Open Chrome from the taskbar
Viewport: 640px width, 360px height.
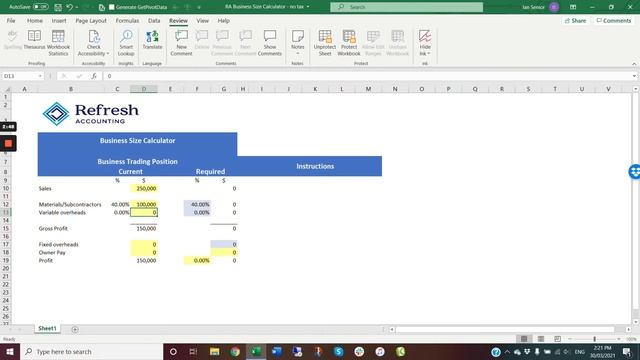coord(235,351)
